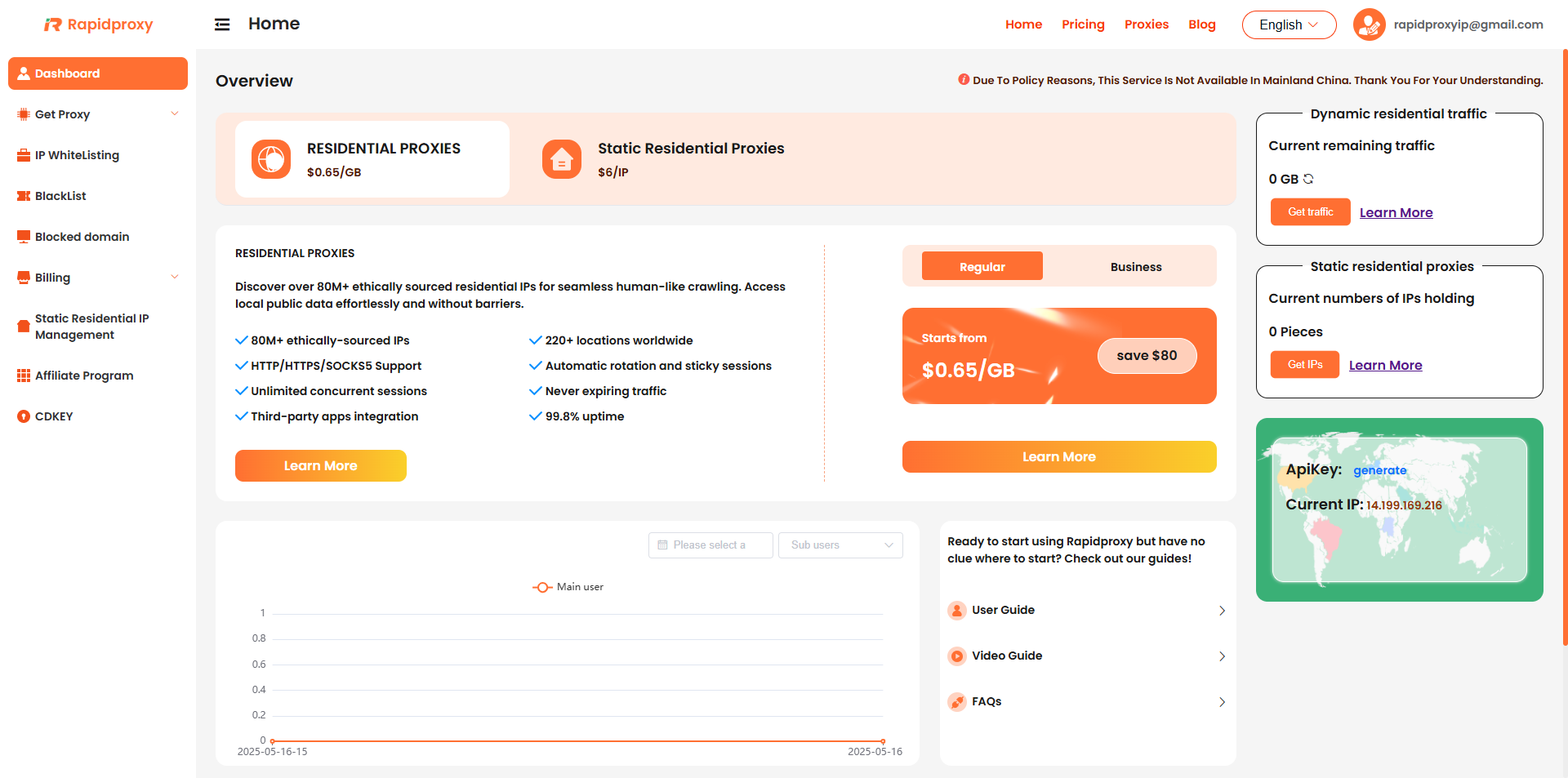Image resolution: width=1568 pixels, height=778 pixels.
Task: Click the CDKEY sidebar icon
Action: [x=24, y=416]
